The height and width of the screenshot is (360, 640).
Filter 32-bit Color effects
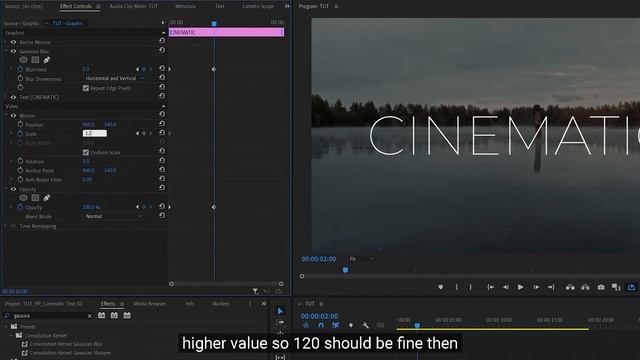point(114,315)
